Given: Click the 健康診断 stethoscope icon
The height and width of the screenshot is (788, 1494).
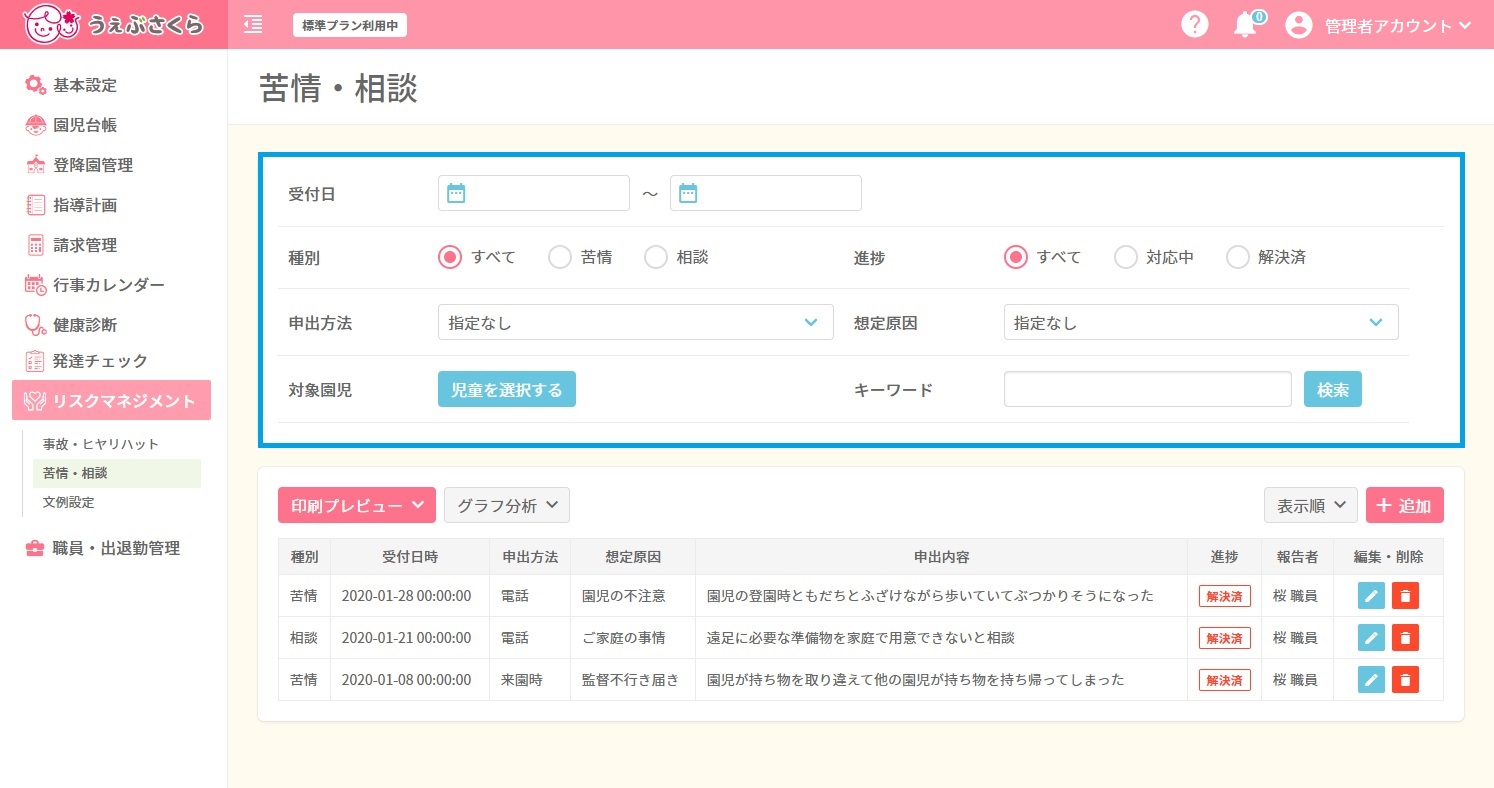Looking at the screenshot, I should (36, 324).
